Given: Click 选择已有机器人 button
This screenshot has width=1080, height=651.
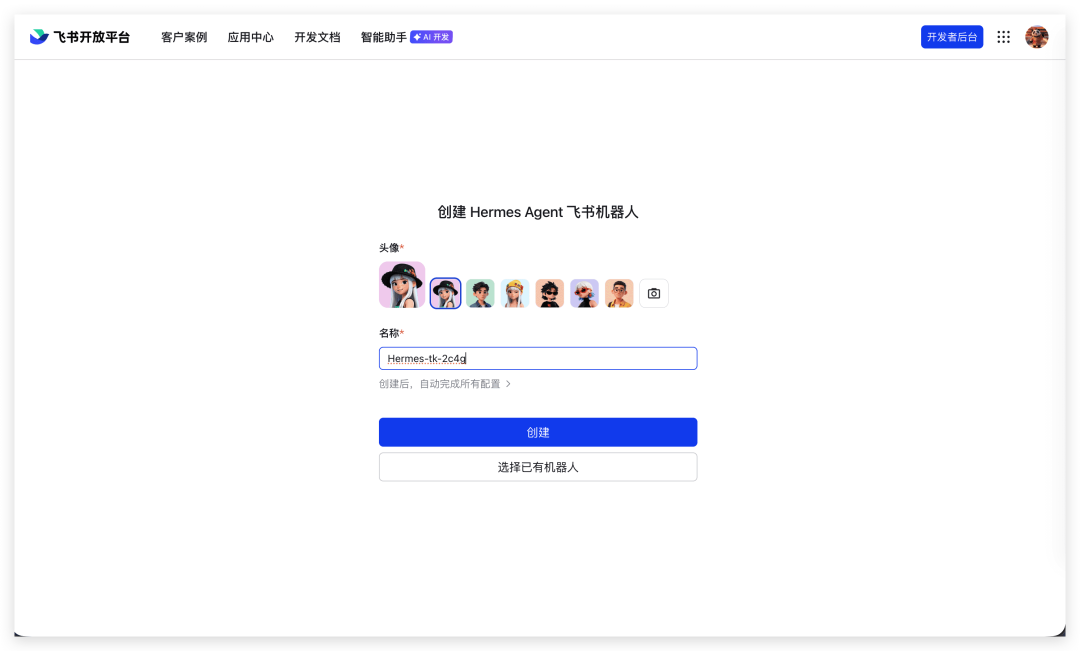Looking at the screenshot, I should [538, 467].
